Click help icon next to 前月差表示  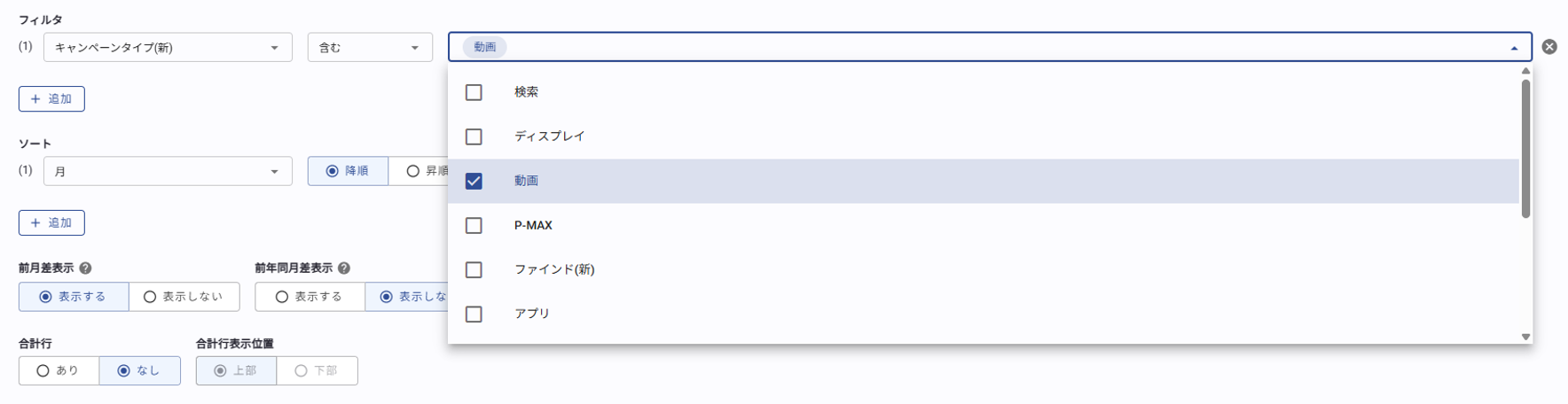tap(86, 268)
